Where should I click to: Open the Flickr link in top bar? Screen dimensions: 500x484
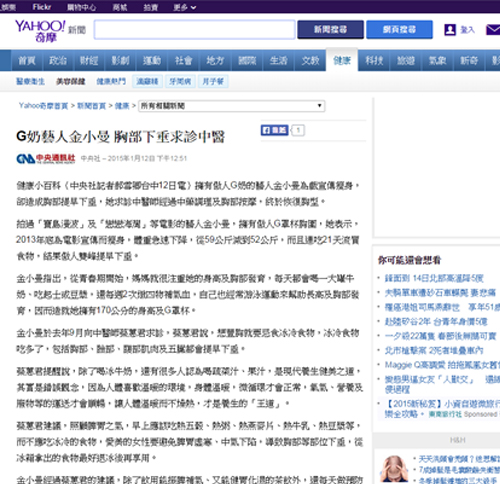click(42, 7)
